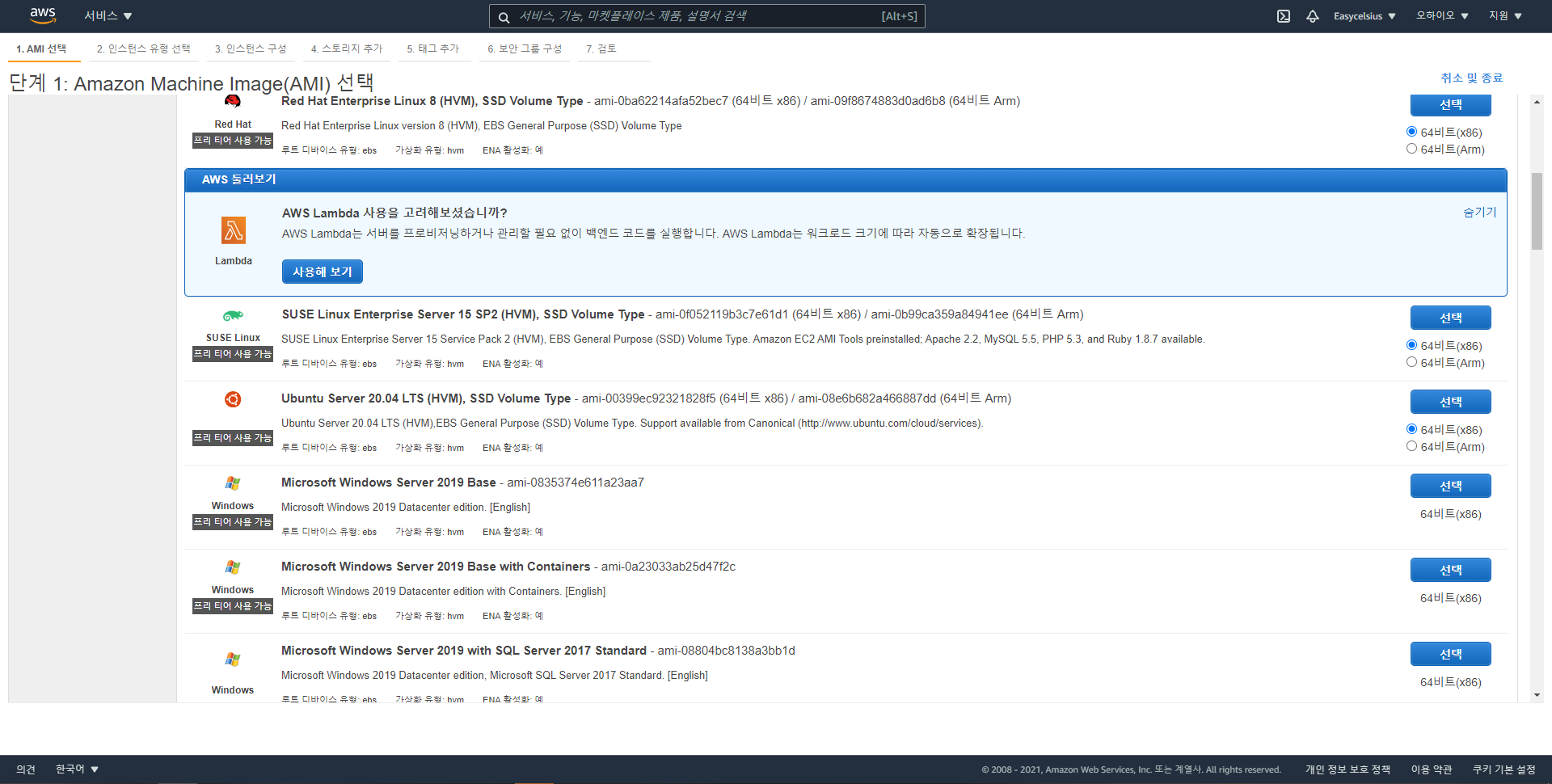
Task: Click the Red Hat logo icon
Action: [233, 101]
